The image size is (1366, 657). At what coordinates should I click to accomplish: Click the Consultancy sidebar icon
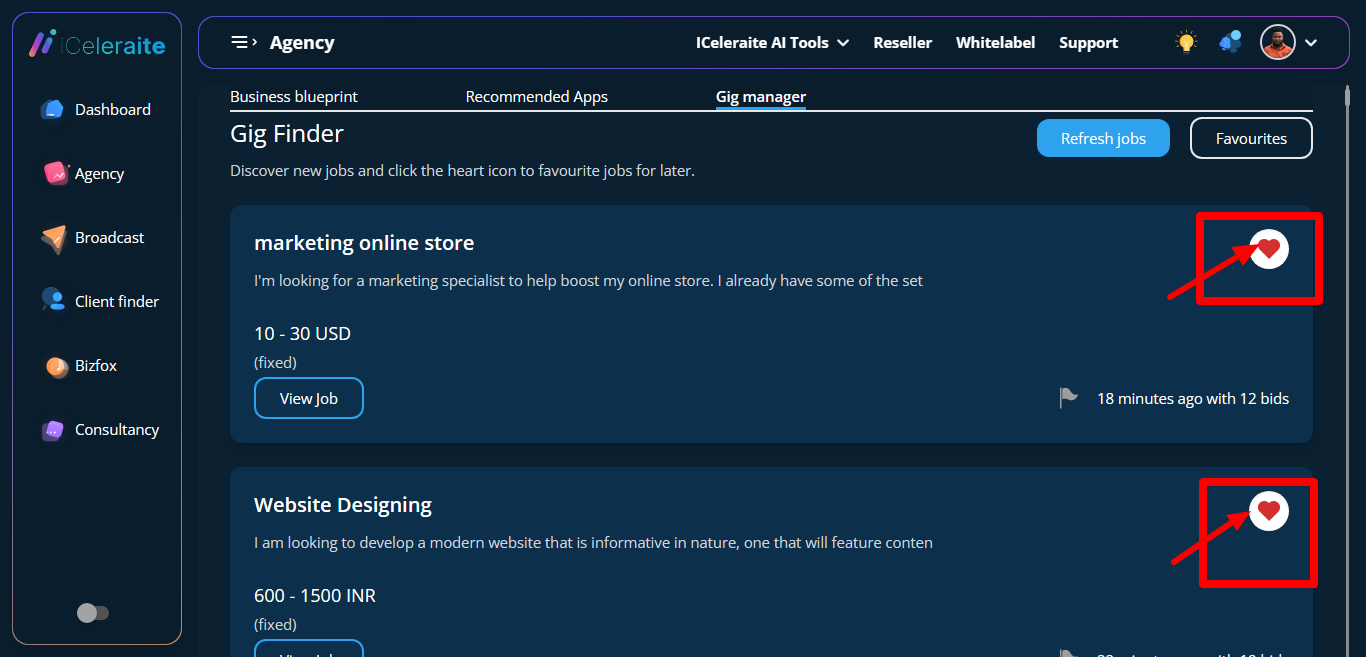point(53,430)
